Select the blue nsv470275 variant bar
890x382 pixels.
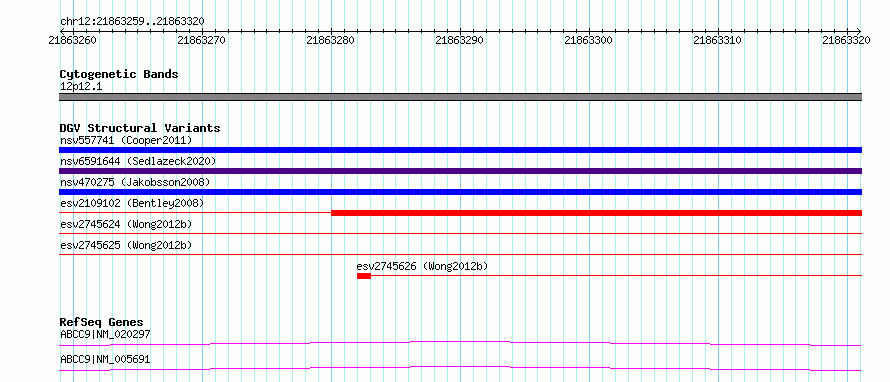click(460, 192)
